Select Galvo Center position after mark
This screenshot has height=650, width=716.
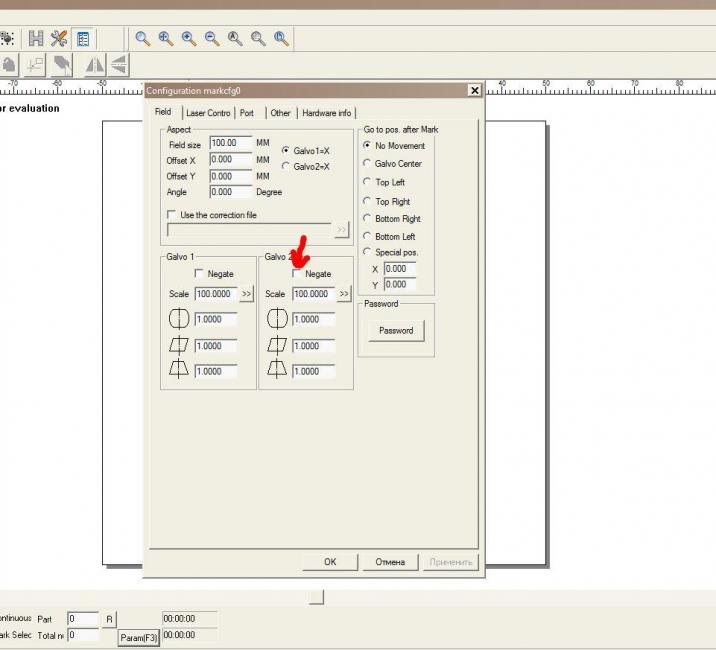367,163
